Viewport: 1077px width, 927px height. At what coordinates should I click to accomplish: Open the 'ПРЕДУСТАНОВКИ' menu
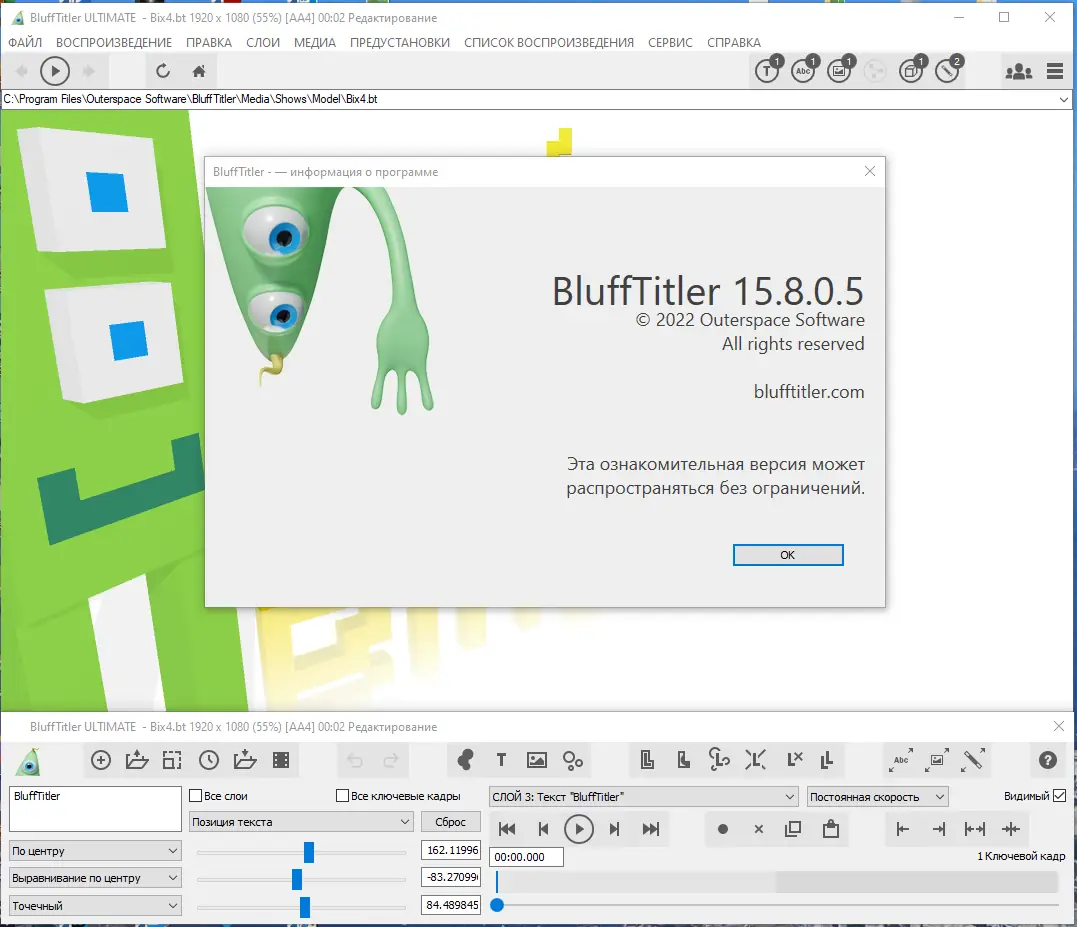click(399, 43)
